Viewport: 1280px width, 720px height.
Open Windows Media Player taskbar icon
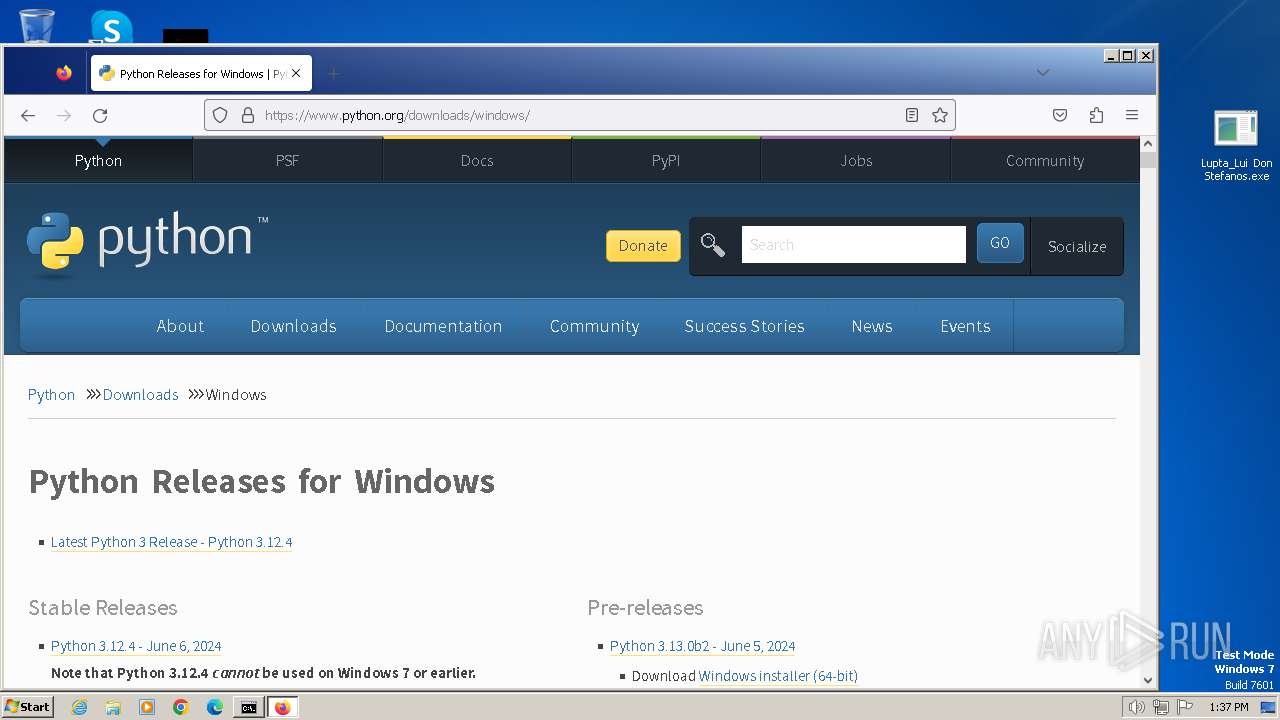[147, 707]
